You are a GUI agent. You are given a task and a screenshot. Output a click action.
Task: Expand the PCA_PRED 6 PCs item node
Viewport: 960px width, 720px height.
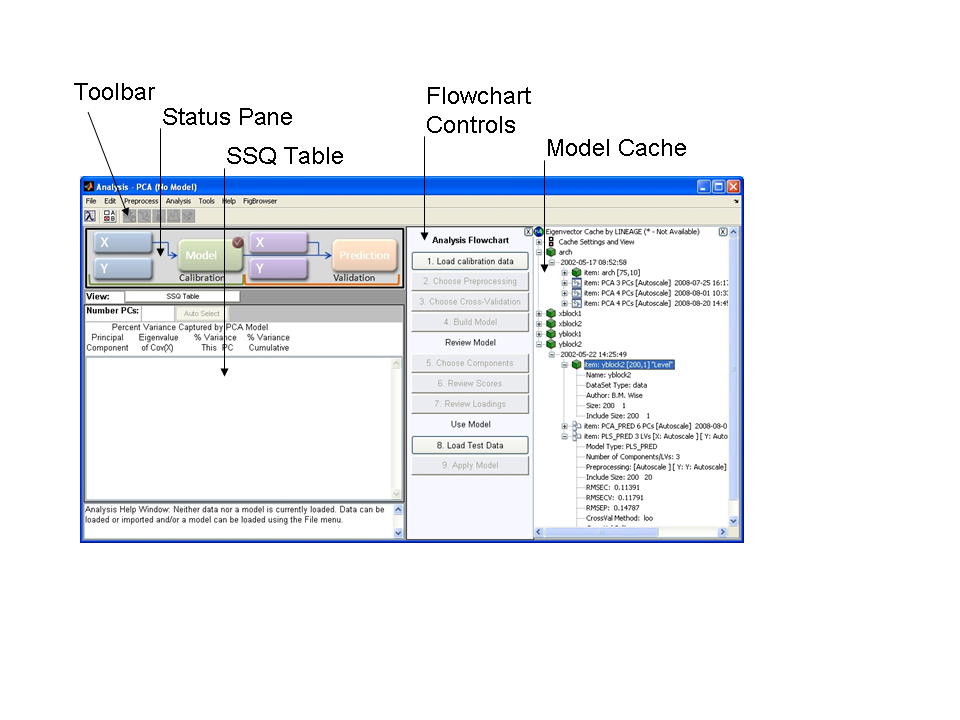pyautogui.click(x=564, y=426)
